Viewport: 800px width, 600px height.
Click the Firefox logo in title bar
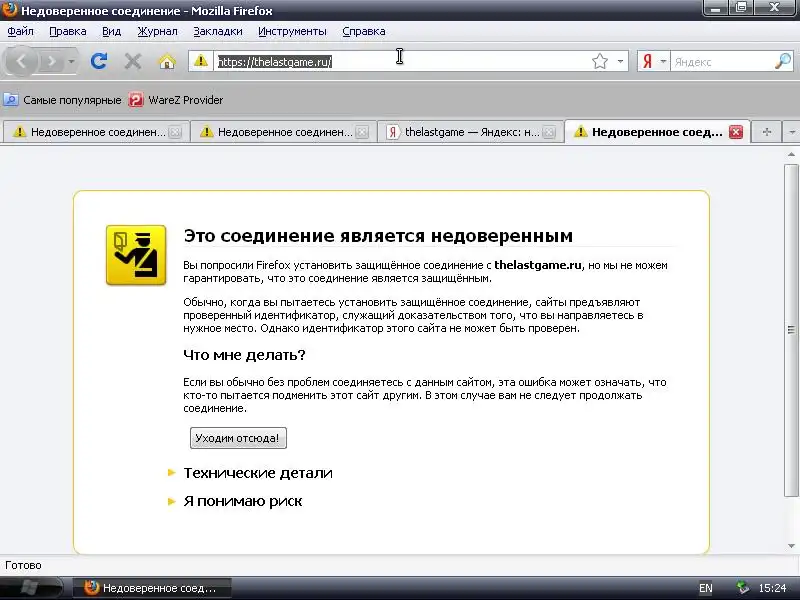9,9
